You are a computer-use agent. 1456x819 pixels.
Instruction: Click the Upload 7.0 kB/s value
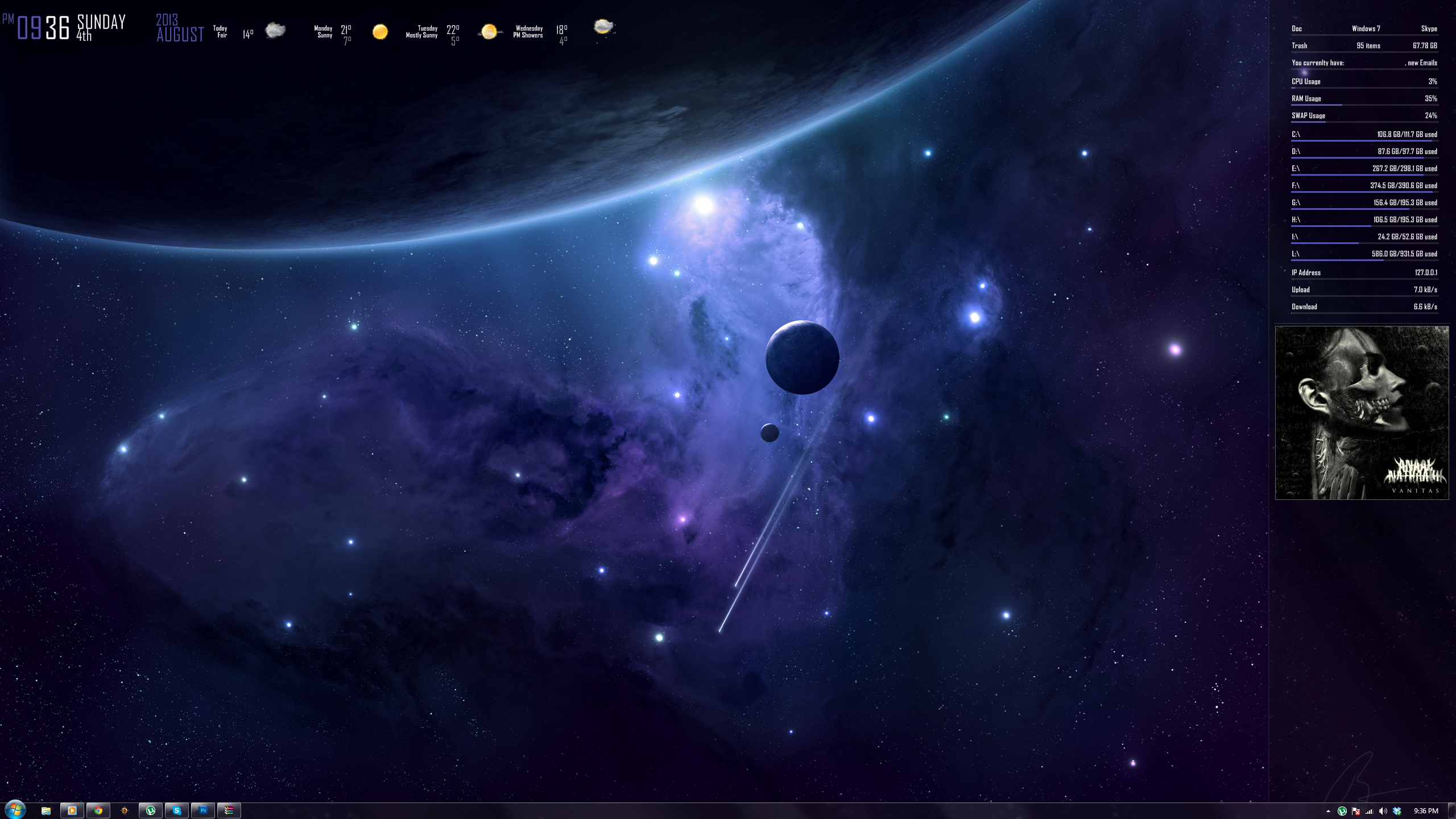1425,289
